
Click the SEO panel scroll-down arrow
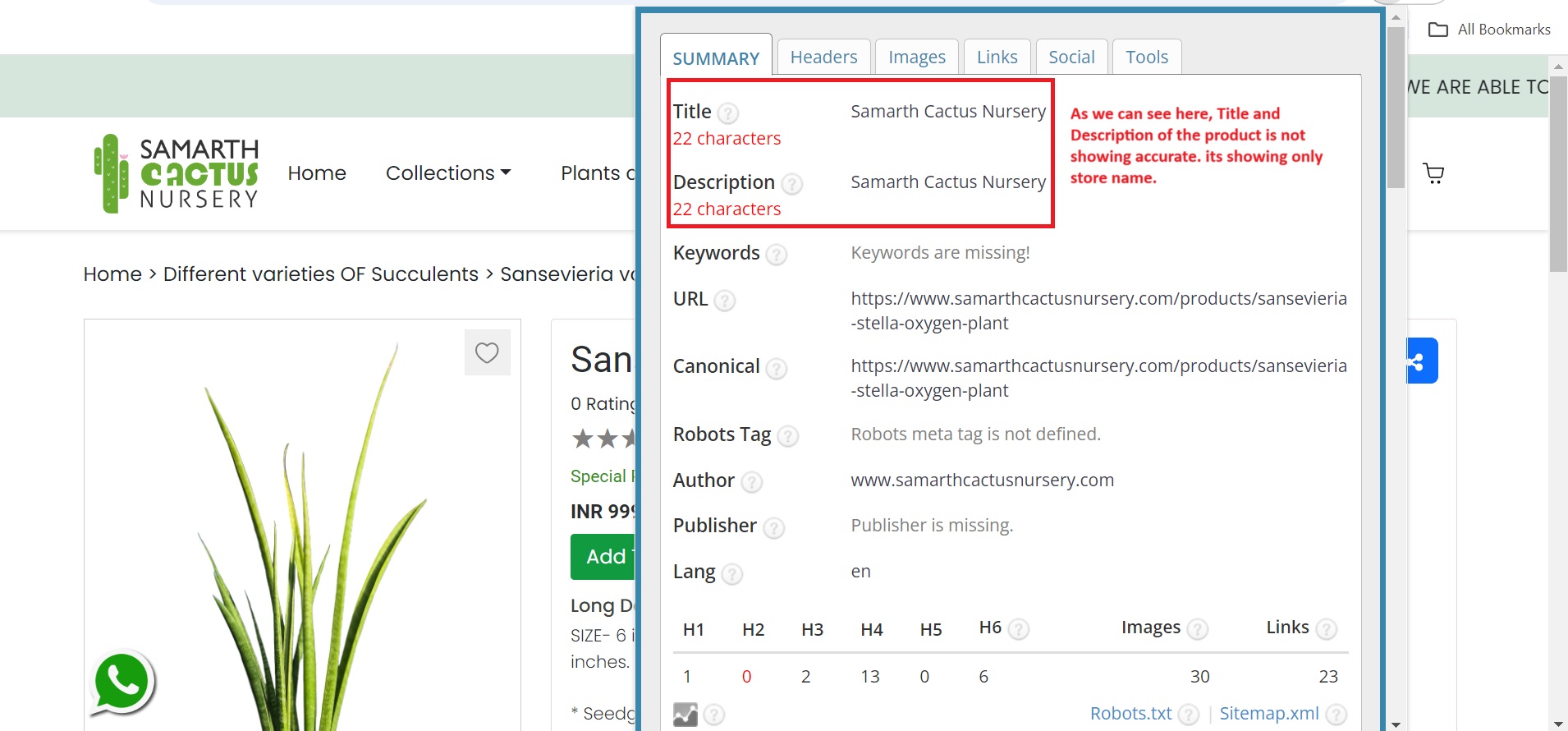(1396, 724)
